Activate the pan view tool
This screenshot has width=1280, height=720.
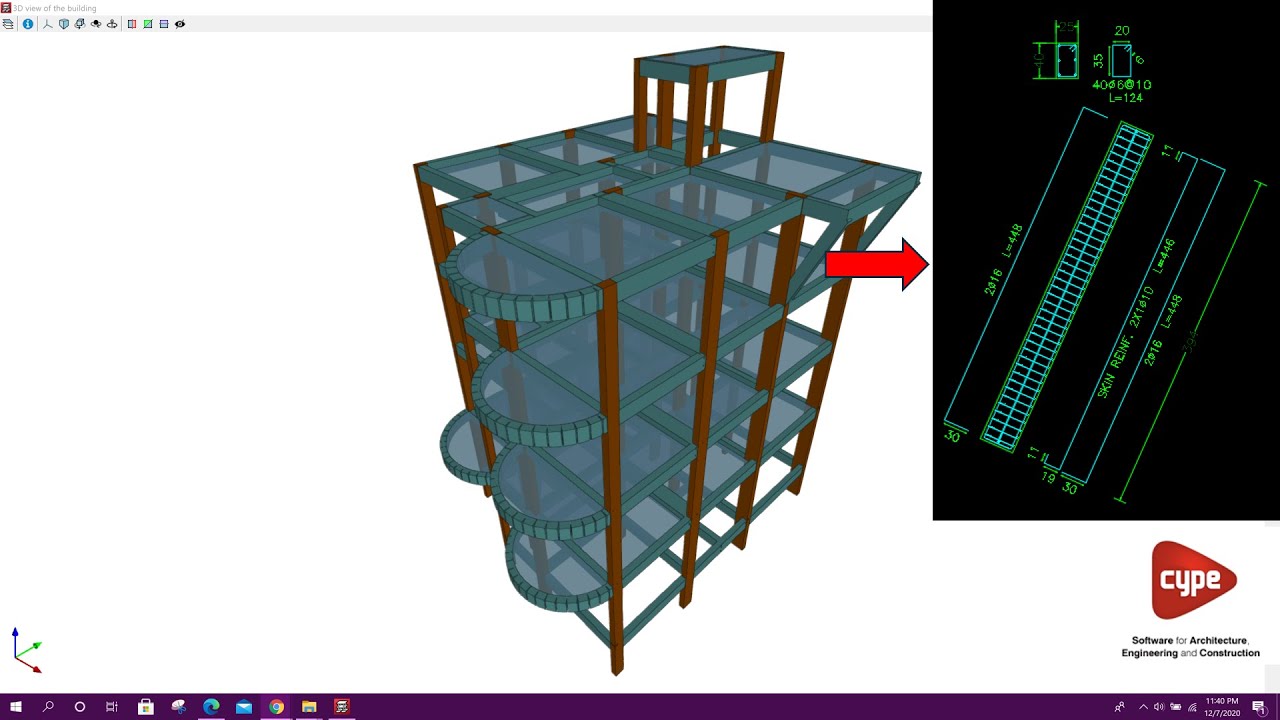[x=112, y=24]
